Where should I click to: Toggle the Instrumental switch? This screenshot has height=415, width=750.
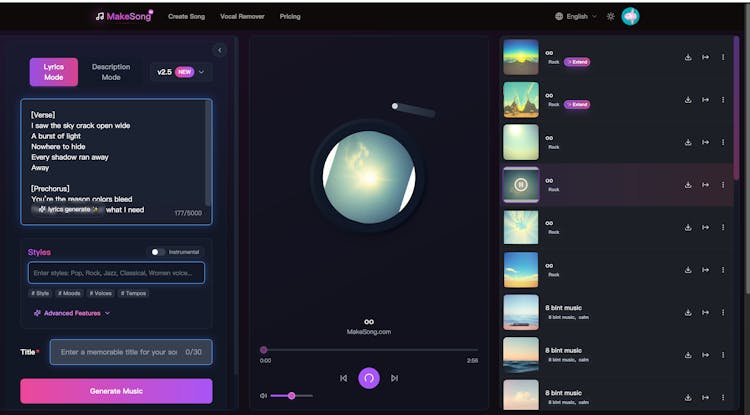pyautogui.click(x=158, y=252)
